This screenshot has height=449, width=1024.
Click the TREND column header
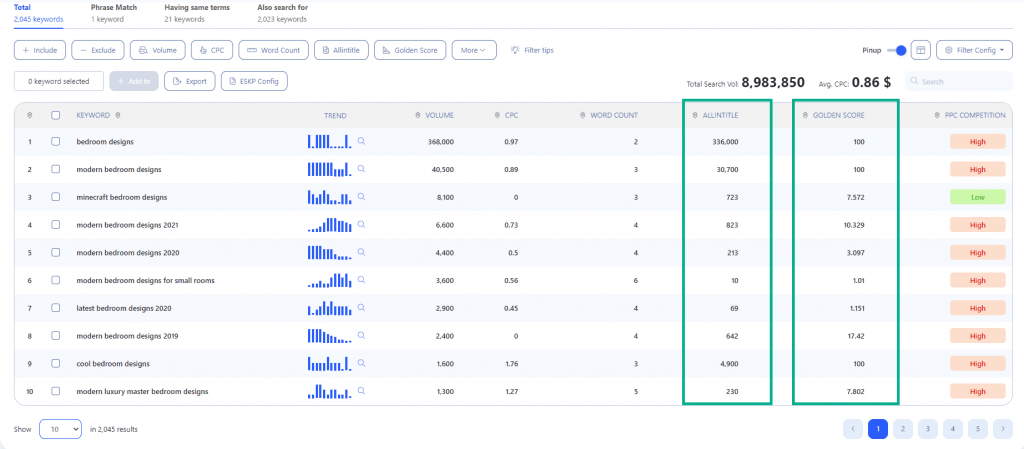tap(336, 116)
